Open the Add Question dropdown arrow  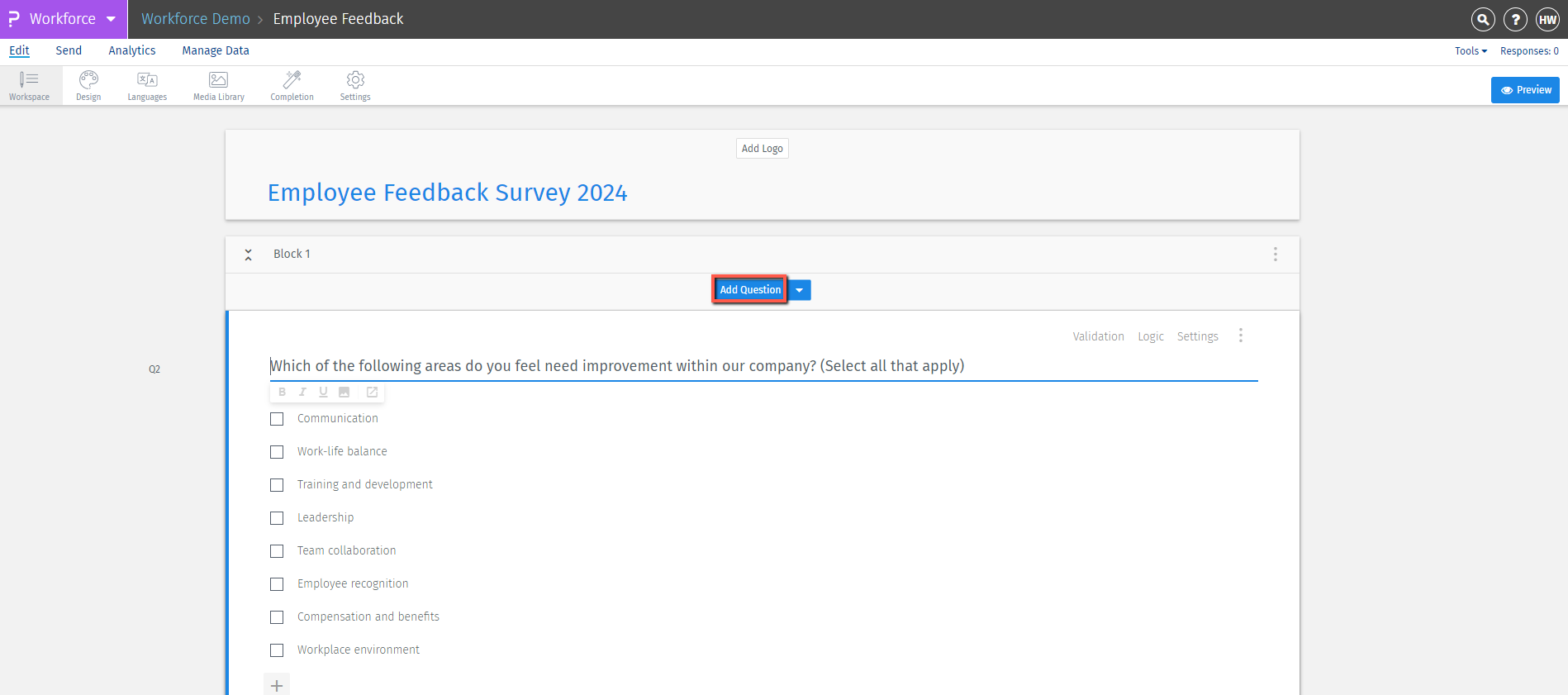[x=800, y=290]
